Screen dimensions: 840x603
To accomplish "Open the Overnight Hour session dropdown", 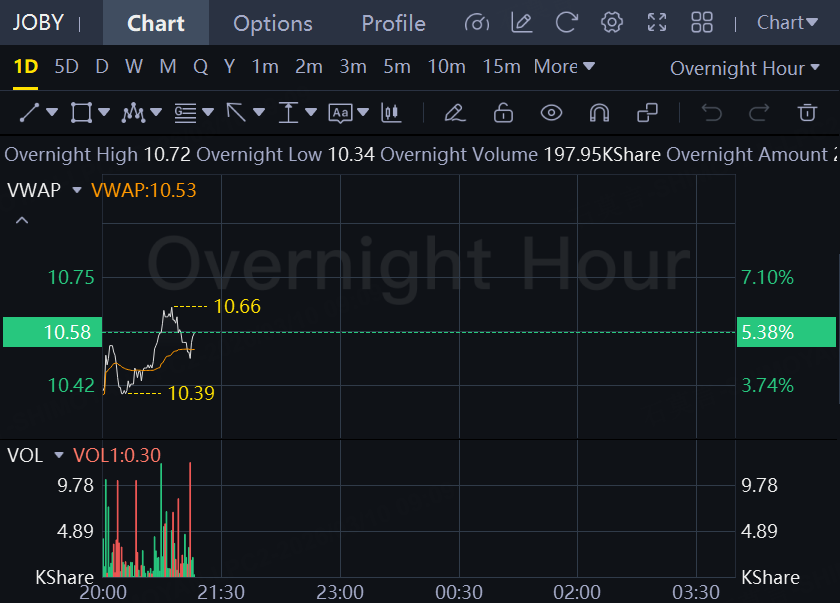I will tap(745, 68).
